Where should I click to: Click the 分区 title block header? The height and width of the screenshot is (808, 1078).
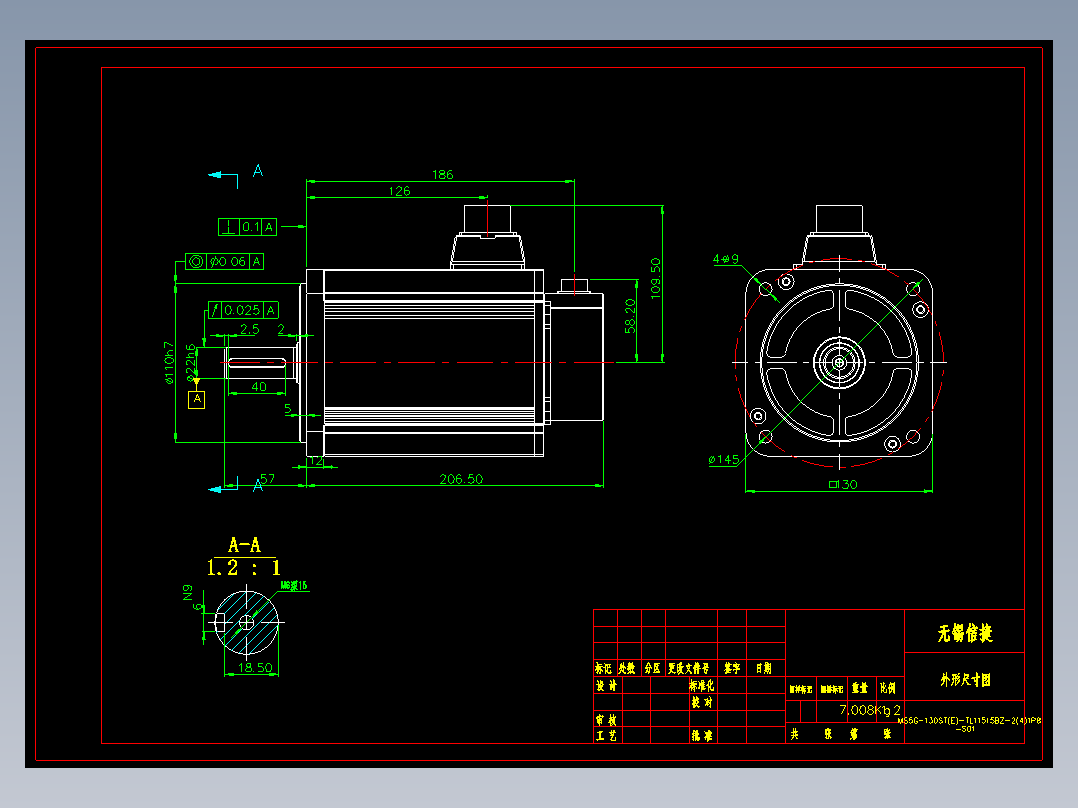pos(652,668)
